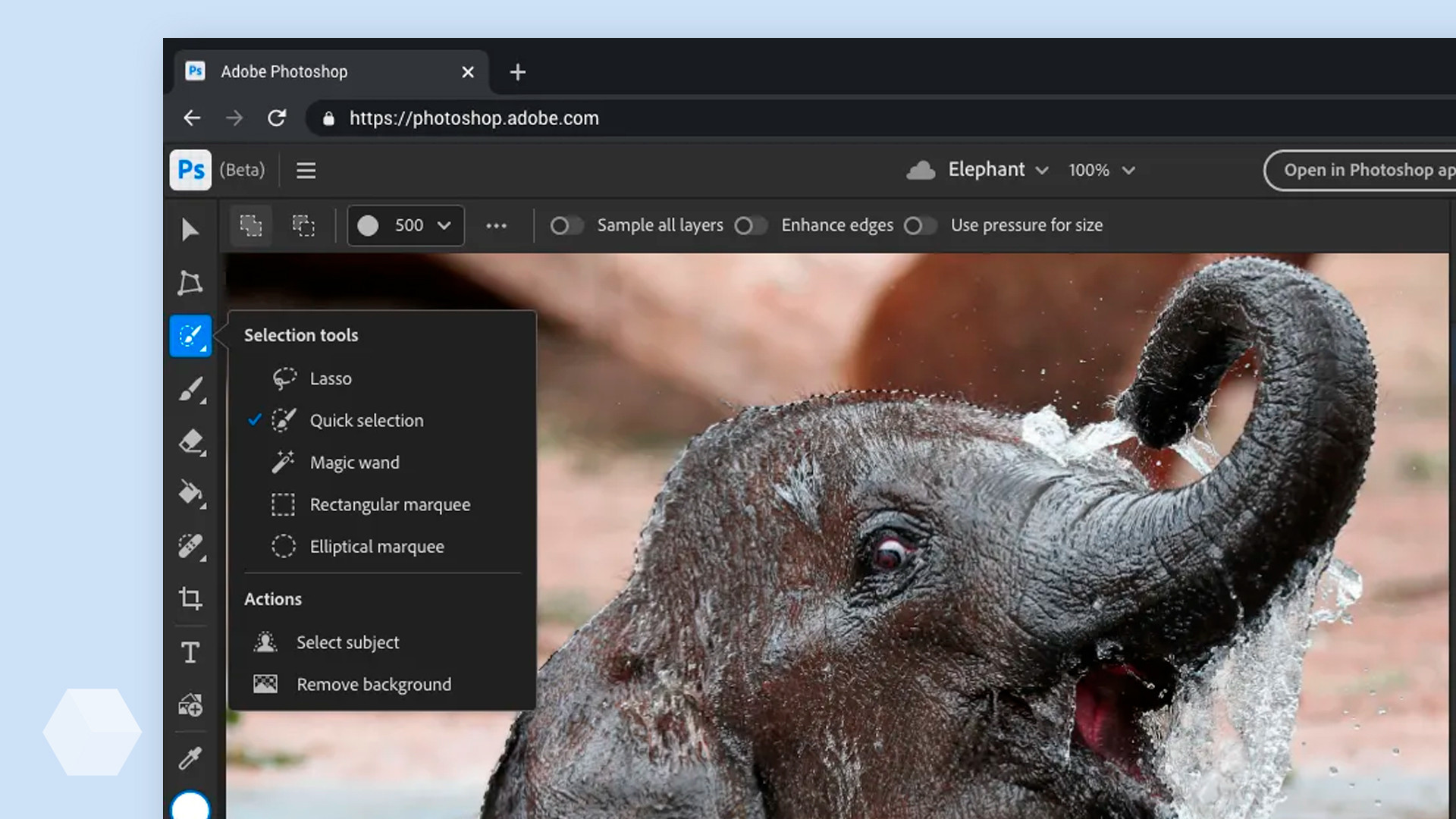Viewport: 1456px width, 819px height.
Task: Click the lock site info icon
Action: click(x=328, y=118)
